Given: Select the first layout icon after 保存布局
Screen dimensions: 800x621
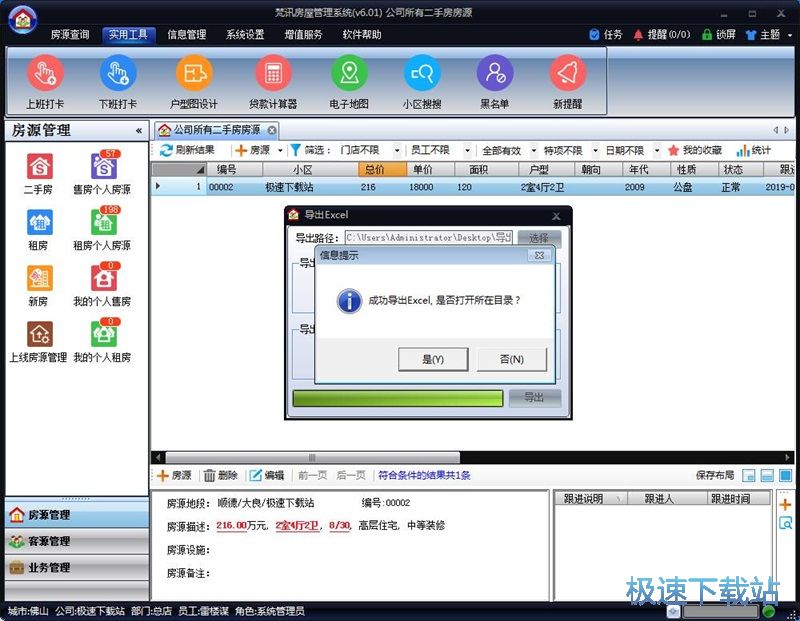Looking at the screenshot, I should pos(748,476).
